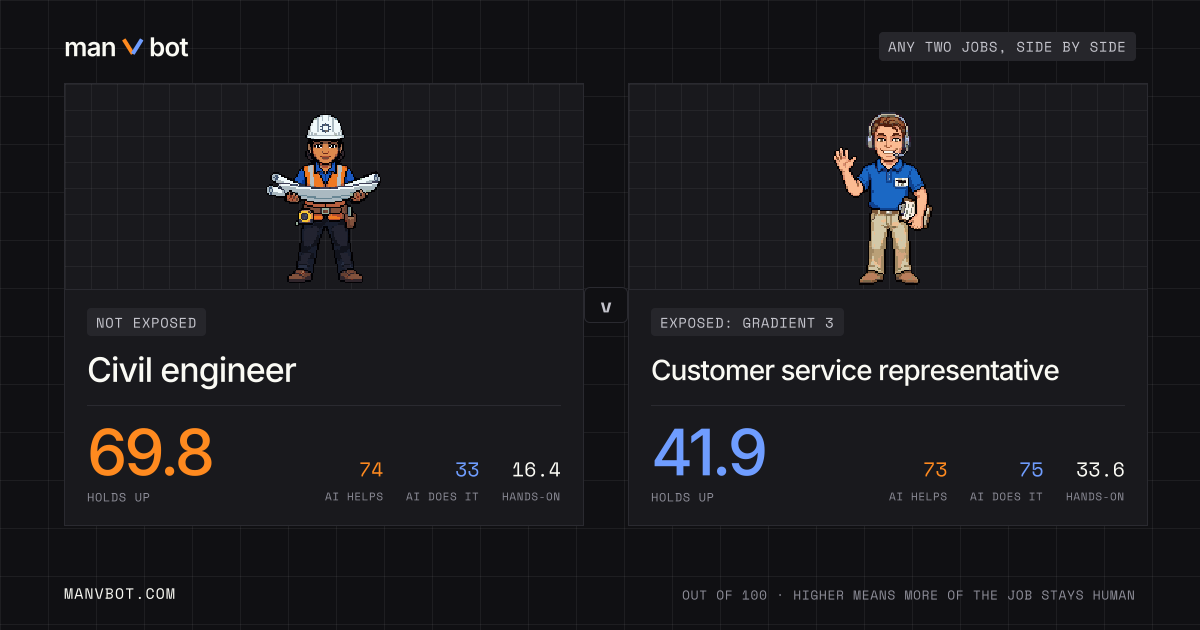
Task: Click HANDS-ON label in Customer service card
Action: 1095,497
